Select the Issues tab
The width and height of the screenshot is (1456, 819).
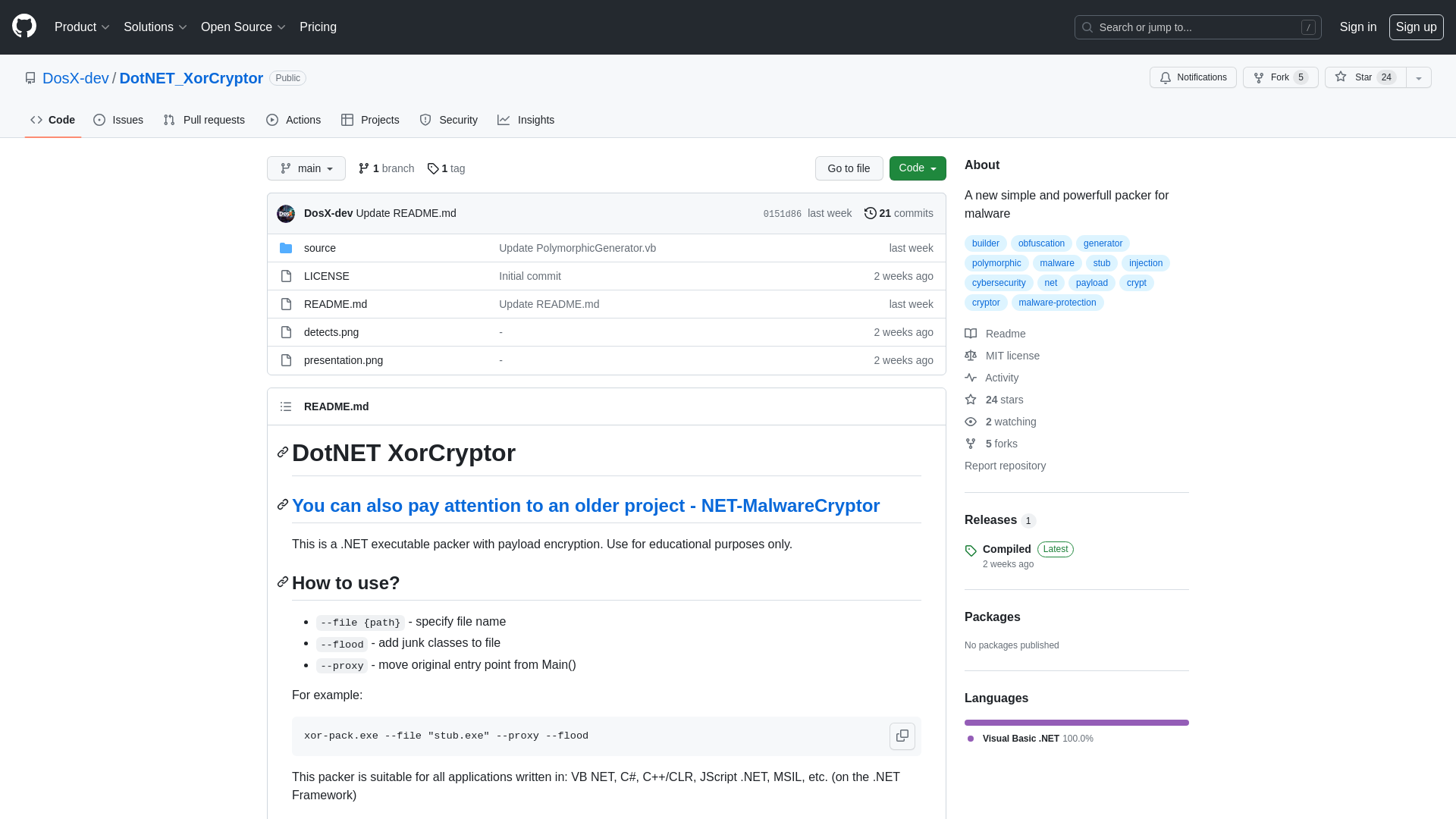click(119, 120)
